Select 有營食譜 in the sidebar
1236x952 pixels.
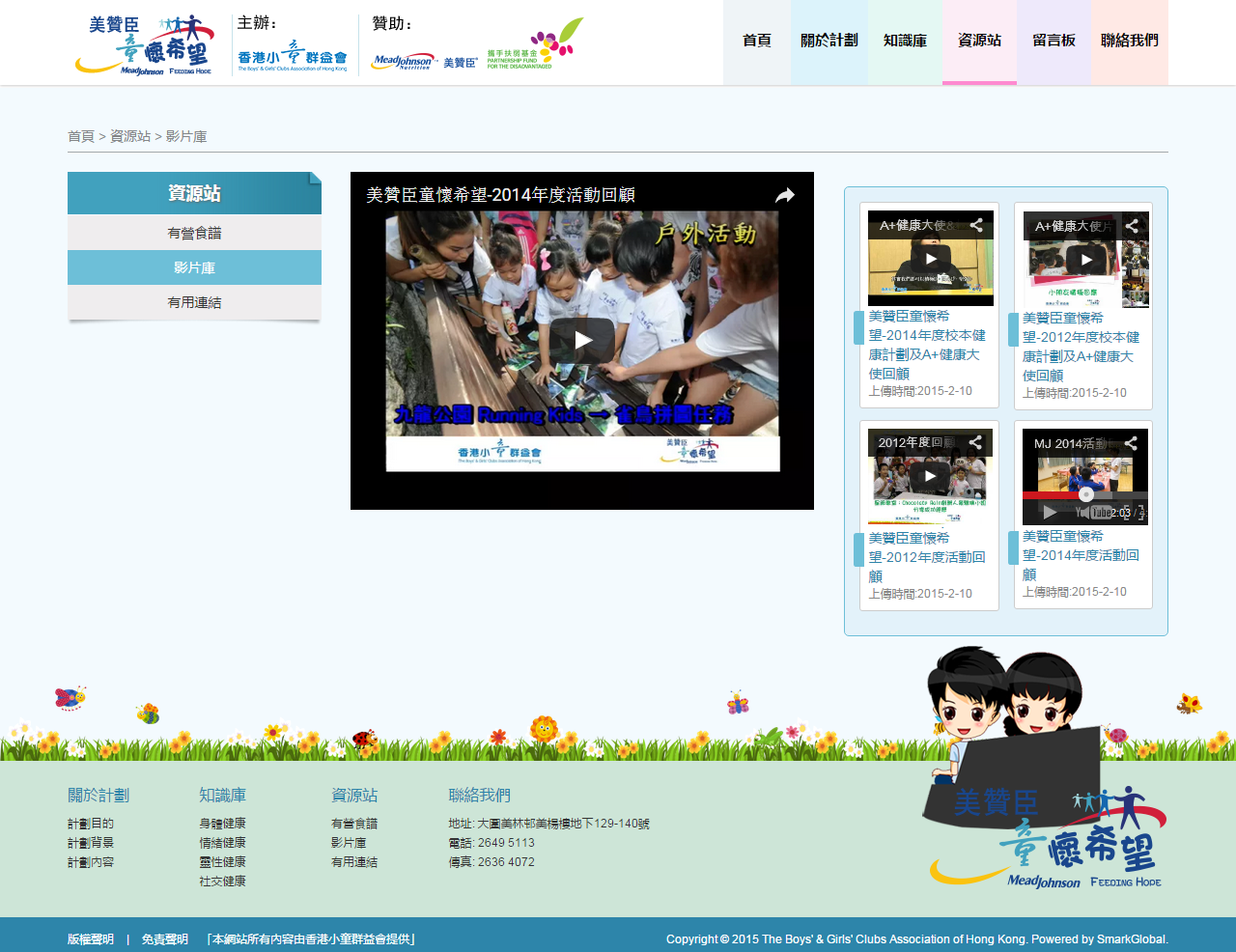[194, 233]
